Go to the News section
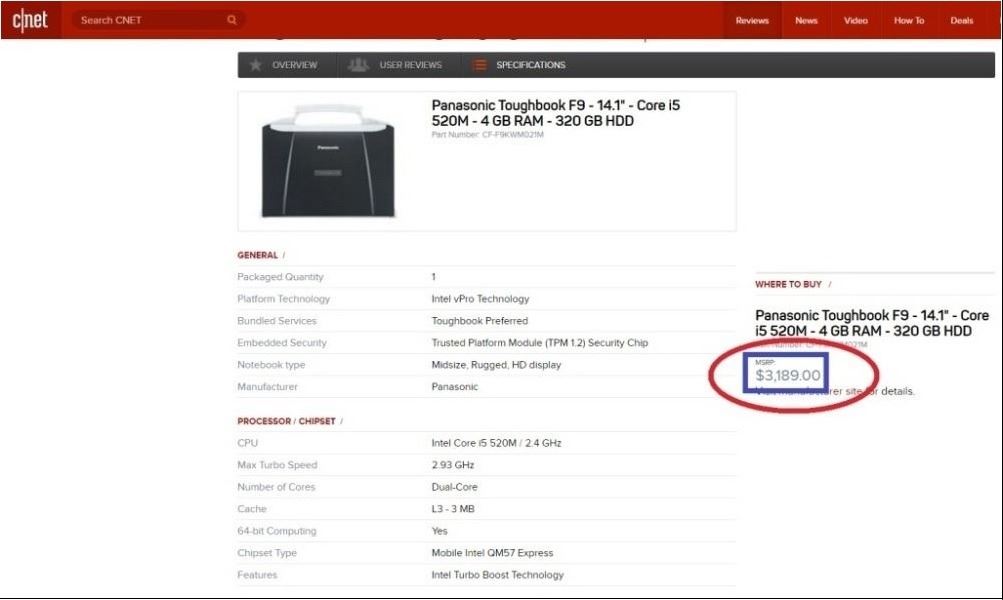The height and width of the screenshot is (600, 1003). tap(806, 21)
